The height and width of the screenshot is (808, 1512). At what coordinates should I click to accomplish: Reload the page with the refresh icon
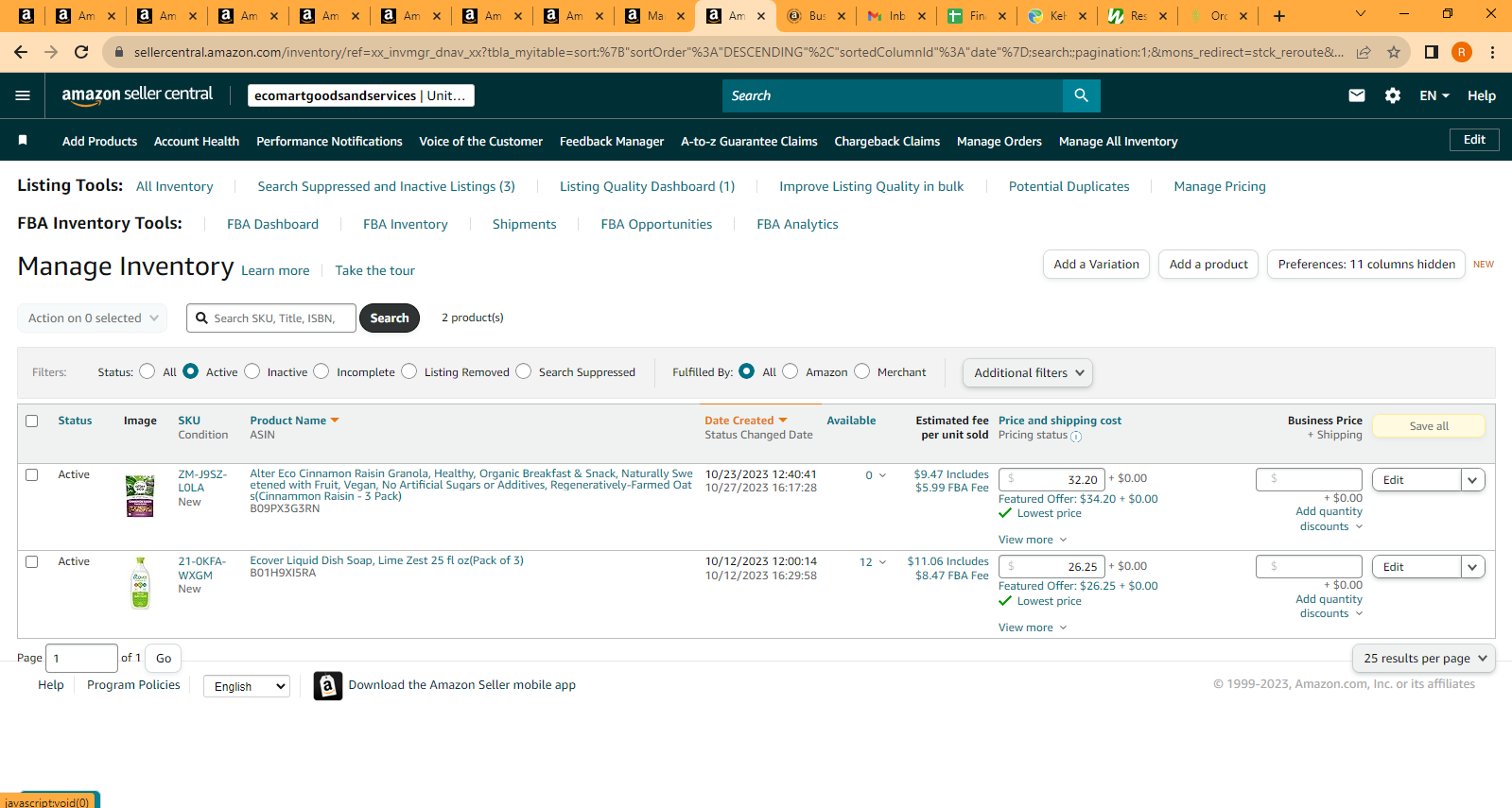tap(81, 52)
